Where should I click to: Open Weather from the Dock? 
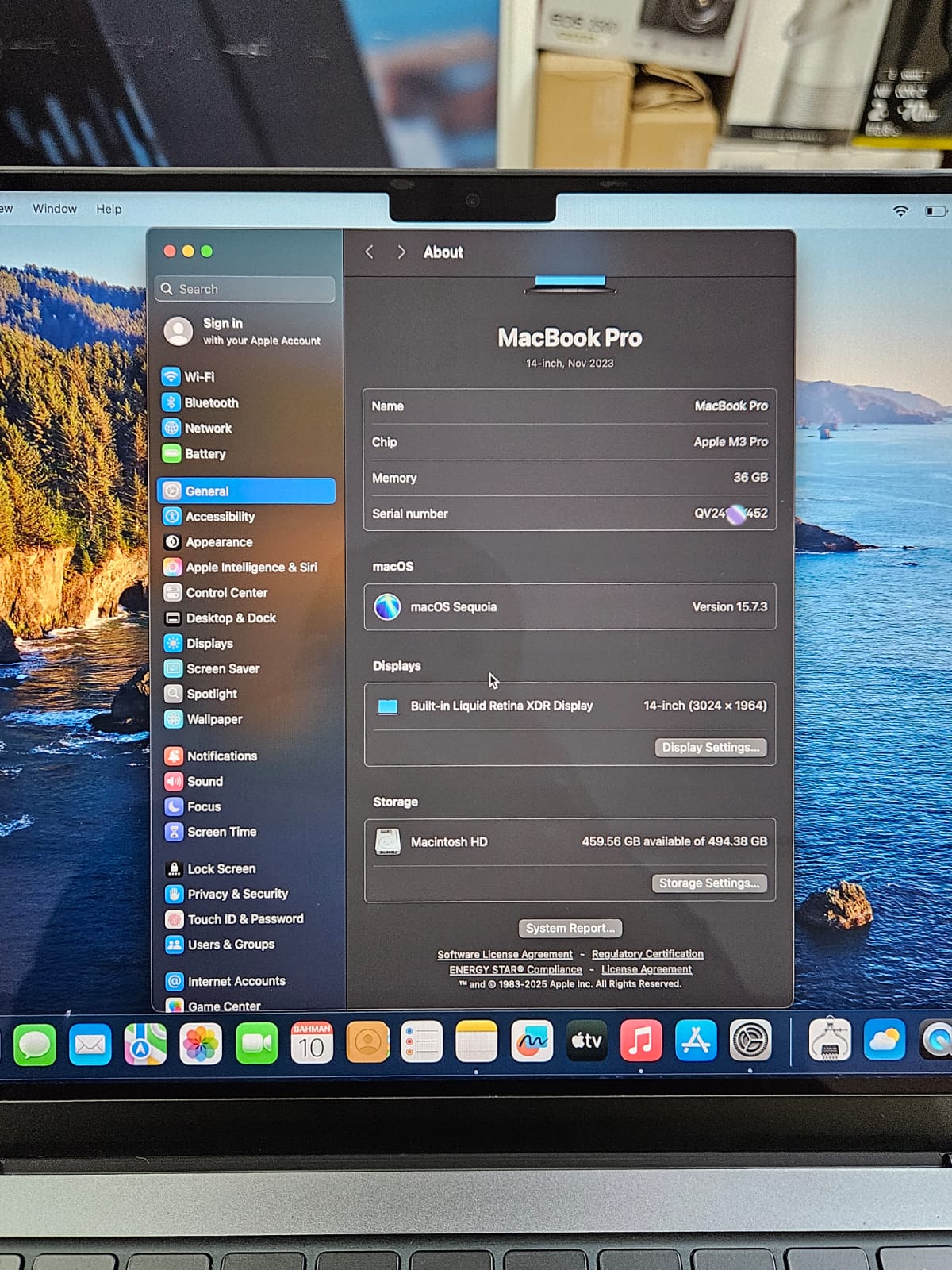pos(885,1039)
